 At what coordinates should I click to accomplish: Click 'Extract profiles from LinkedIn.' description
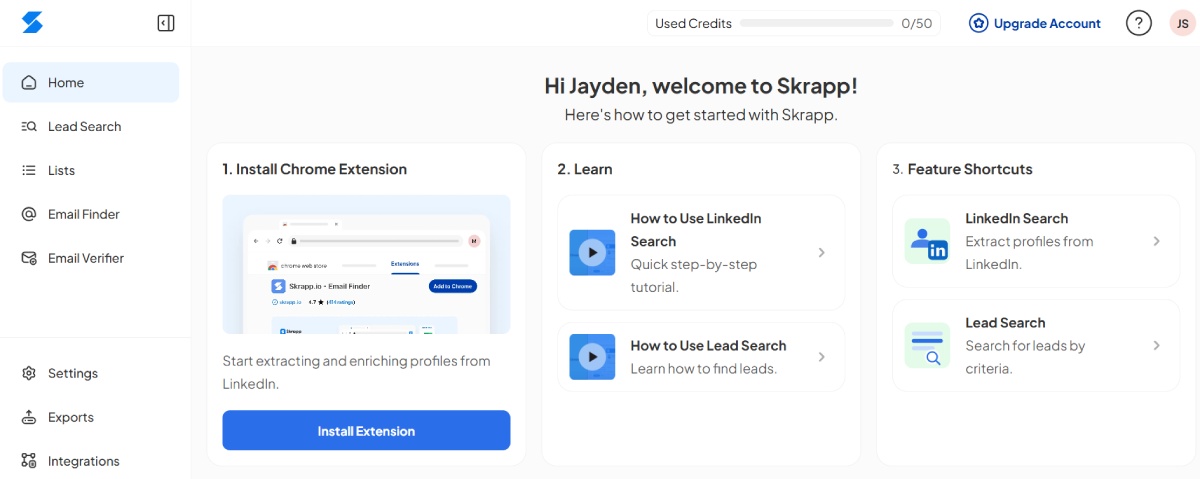[1029, 253]
